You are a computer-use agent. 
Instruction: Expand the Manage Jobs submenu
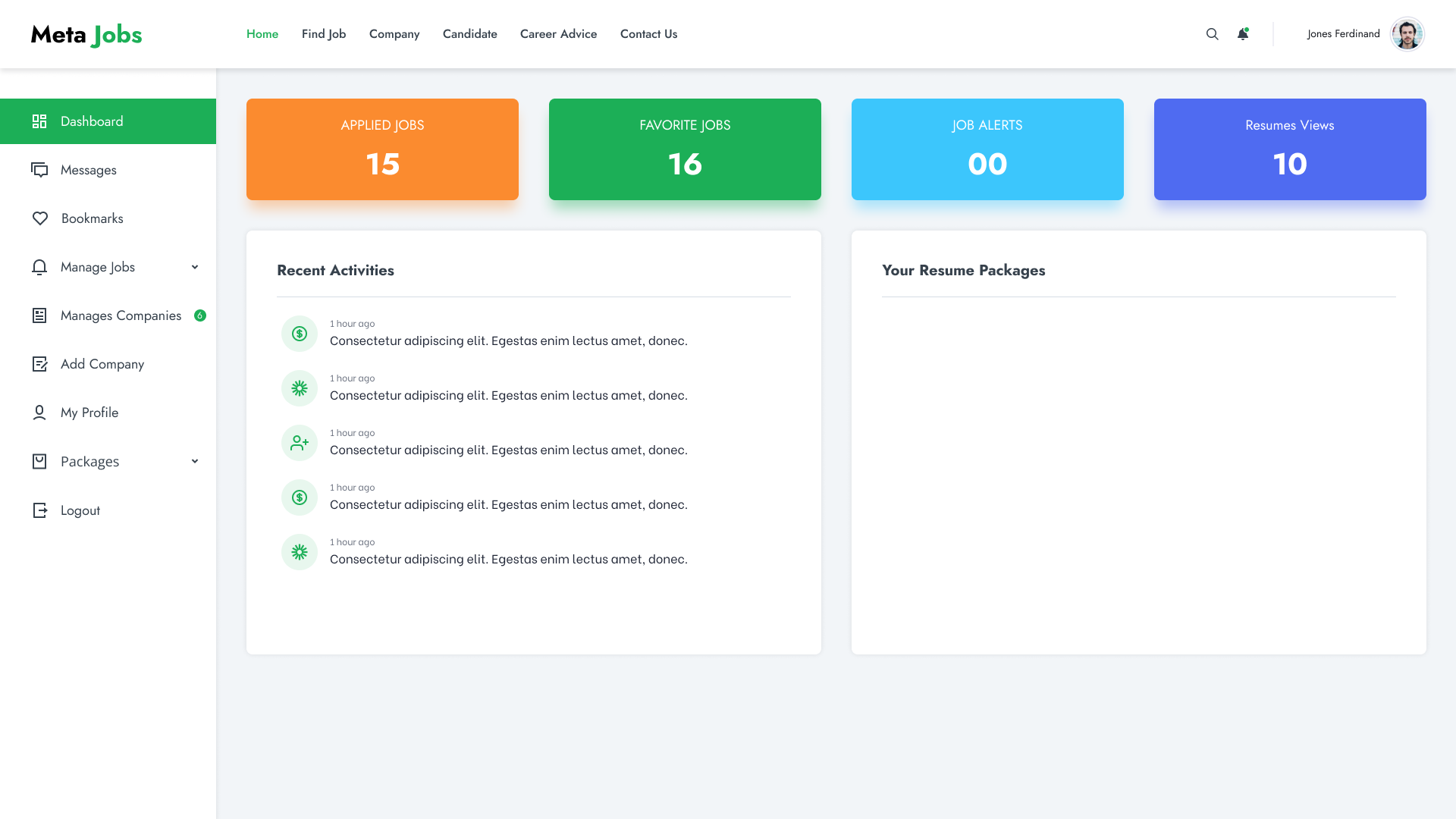[195, 267]
